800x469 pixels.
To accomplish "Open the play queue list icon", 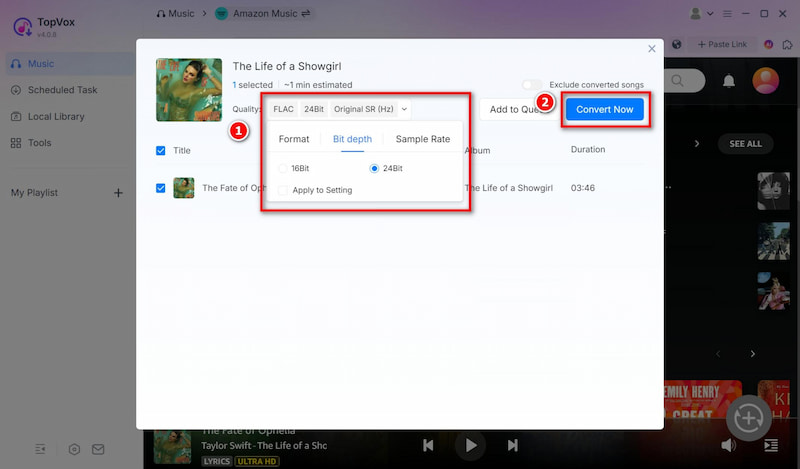I will point(770,445).
